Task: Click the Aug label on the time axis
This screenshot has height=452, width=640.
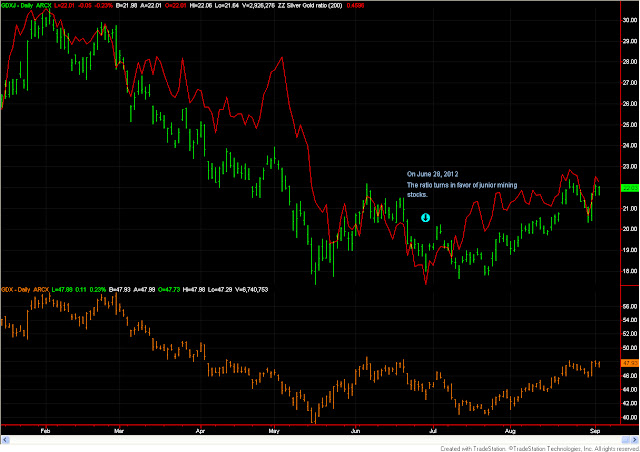Action: pyautogui.click(x=510, y=431)
